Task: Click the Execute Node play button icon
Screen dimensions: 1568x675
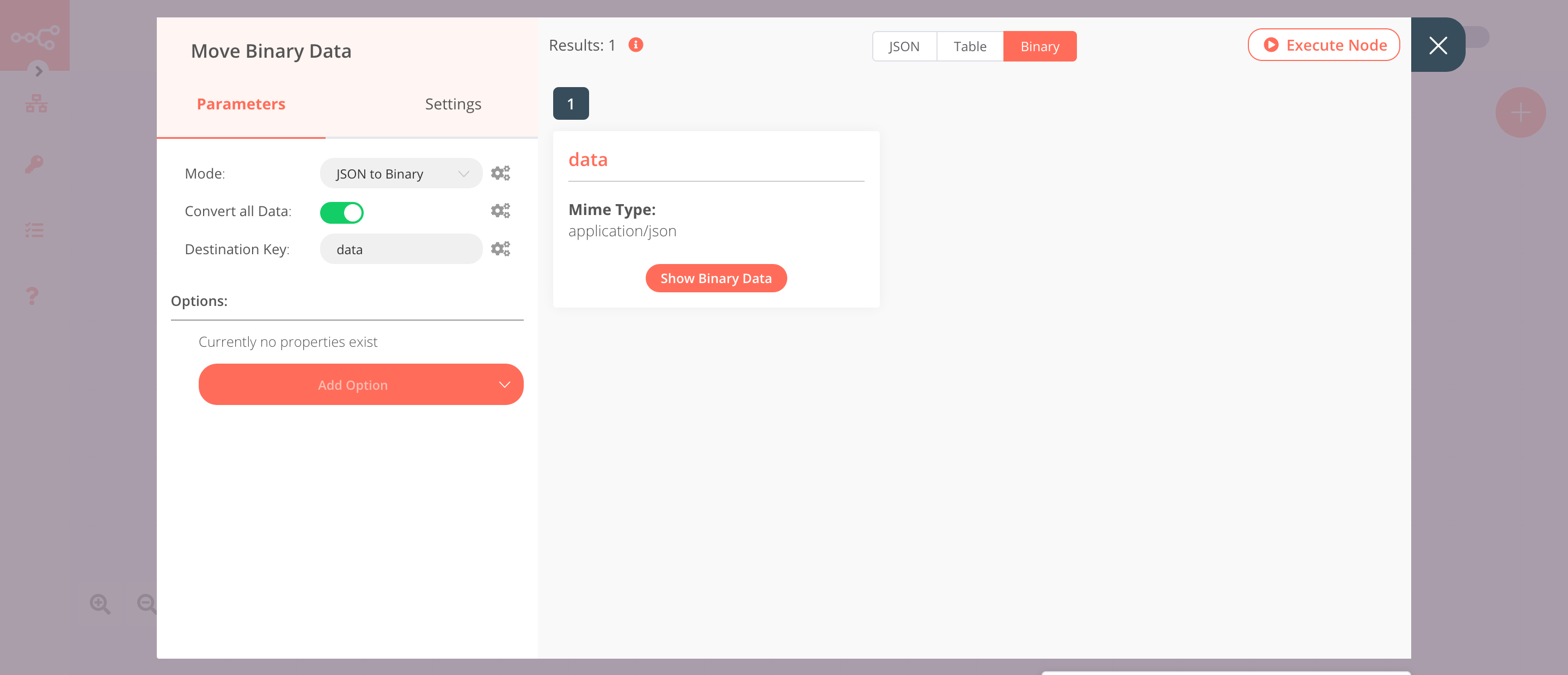Action: pyautogui.click(x=1270, y=45)
